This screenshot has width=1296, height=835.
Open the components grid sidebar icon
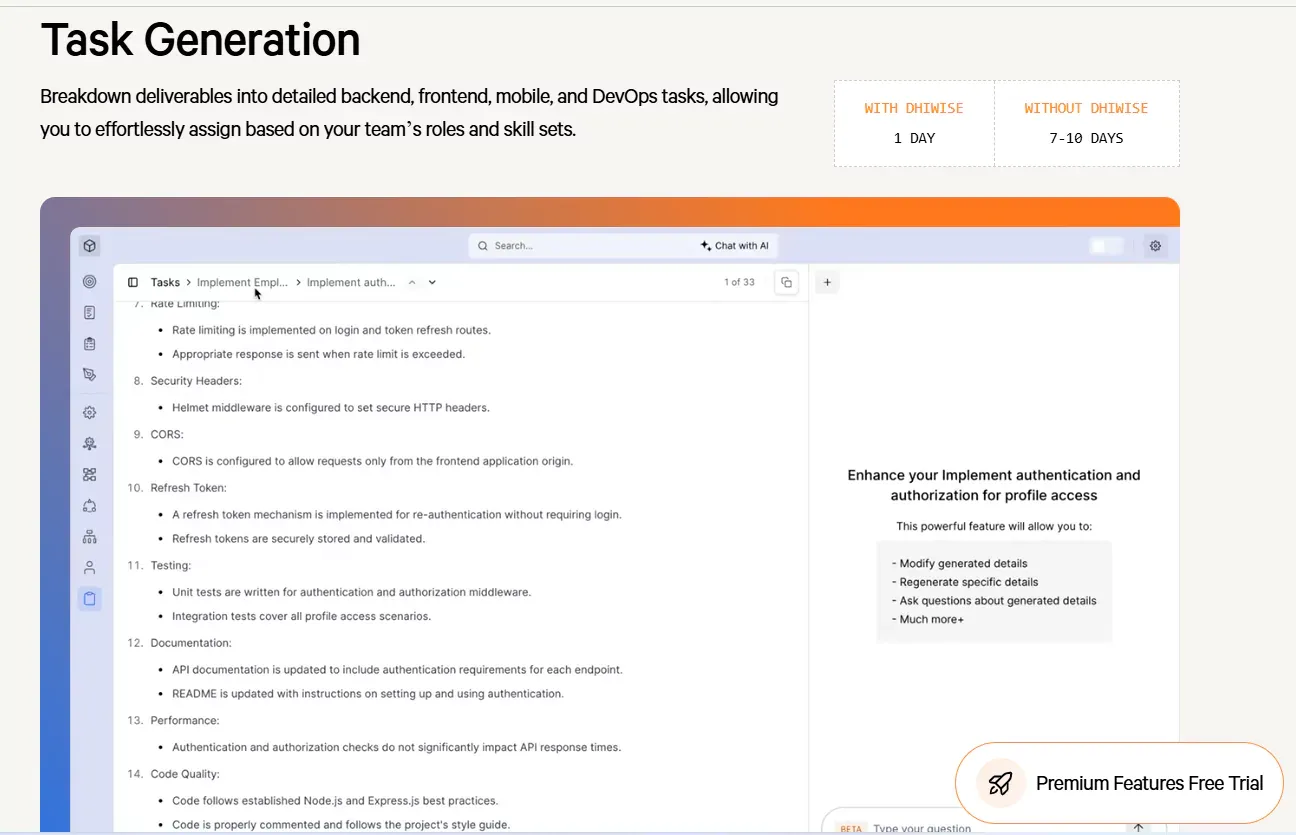pyautogui.click(x=90, y=474)
